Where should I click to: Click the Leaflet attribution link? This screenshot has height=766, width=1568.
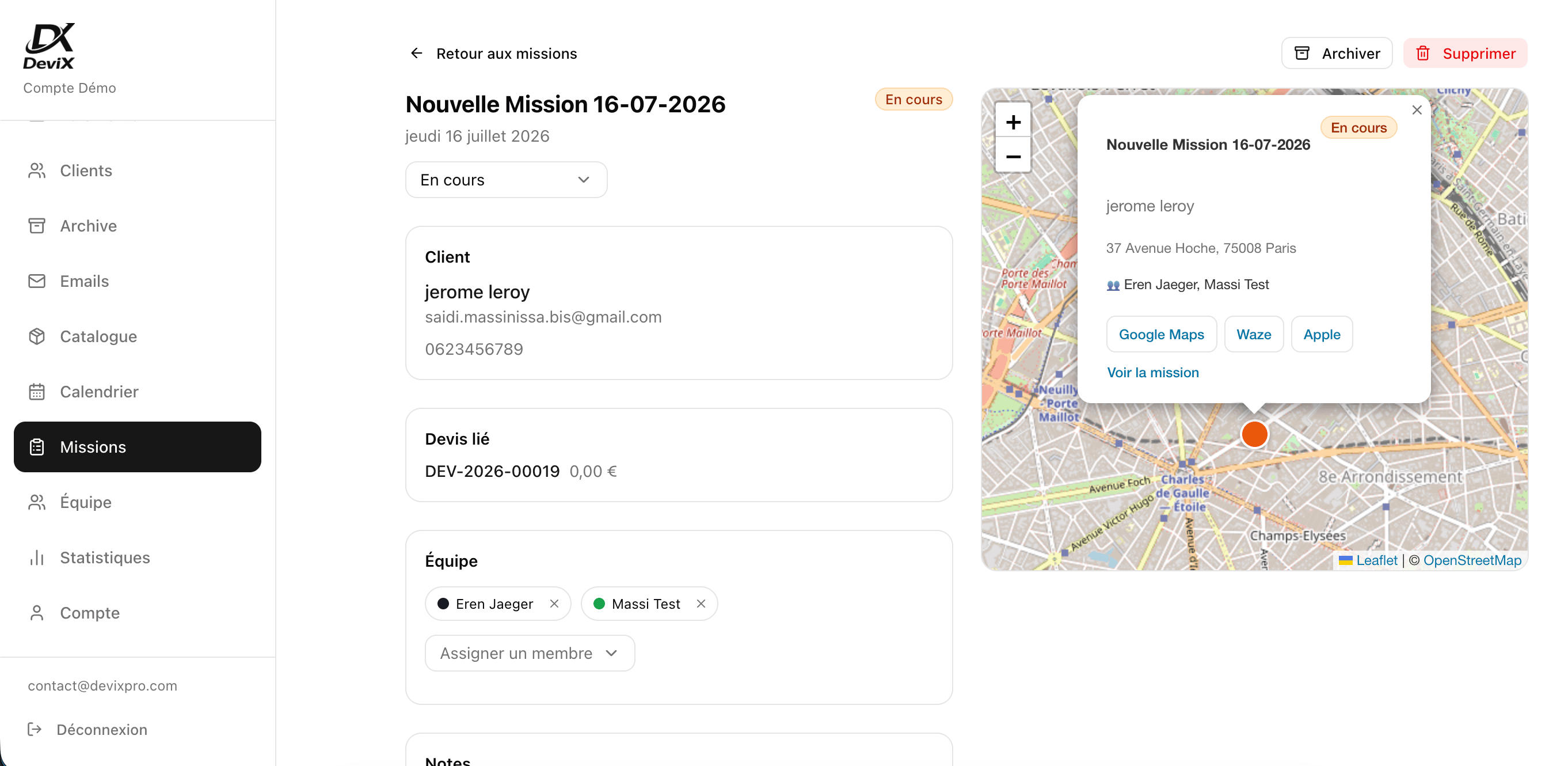point(1376,560)
